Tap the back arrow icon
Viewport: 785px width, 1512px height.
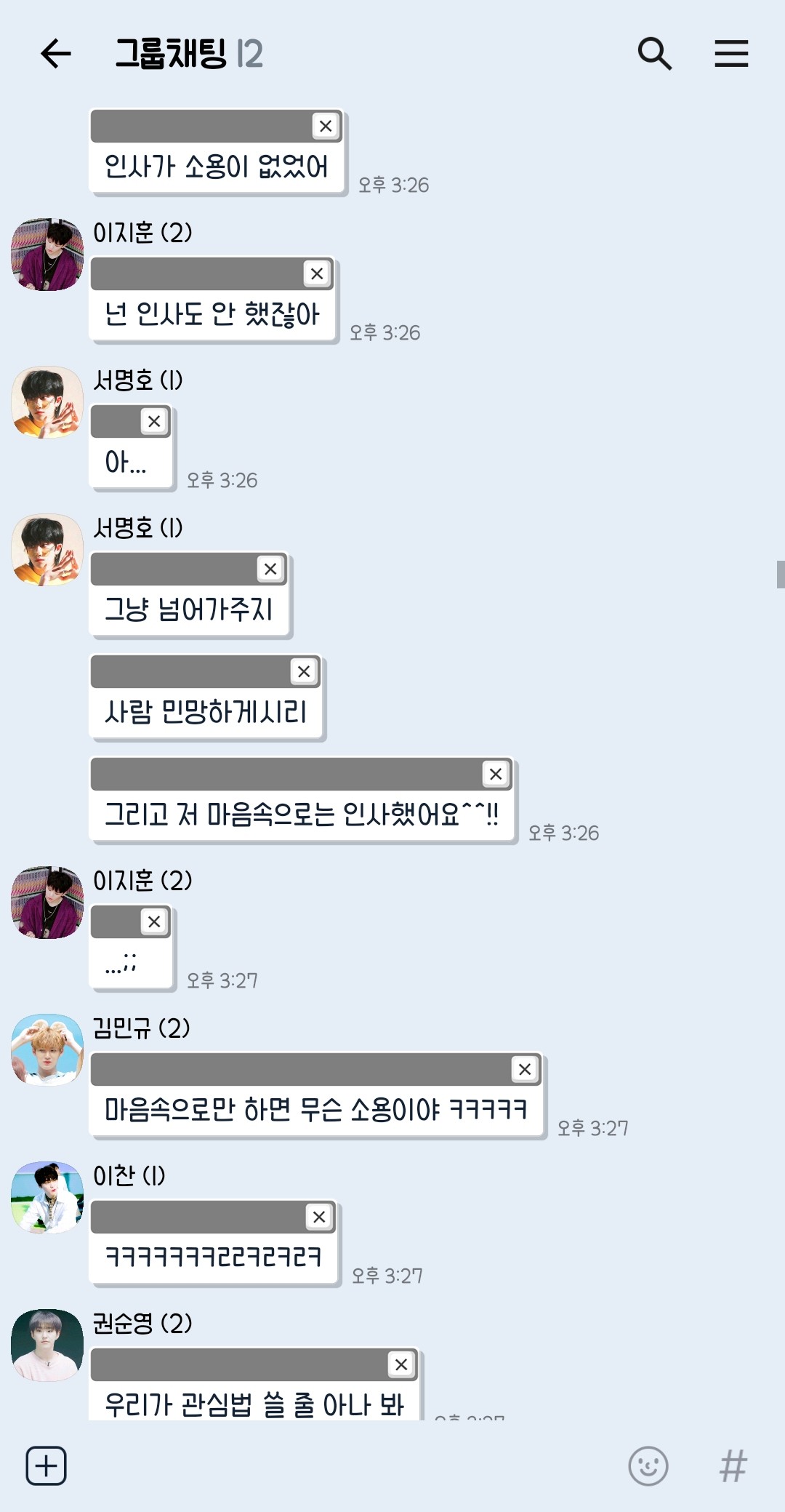(55, 54)
